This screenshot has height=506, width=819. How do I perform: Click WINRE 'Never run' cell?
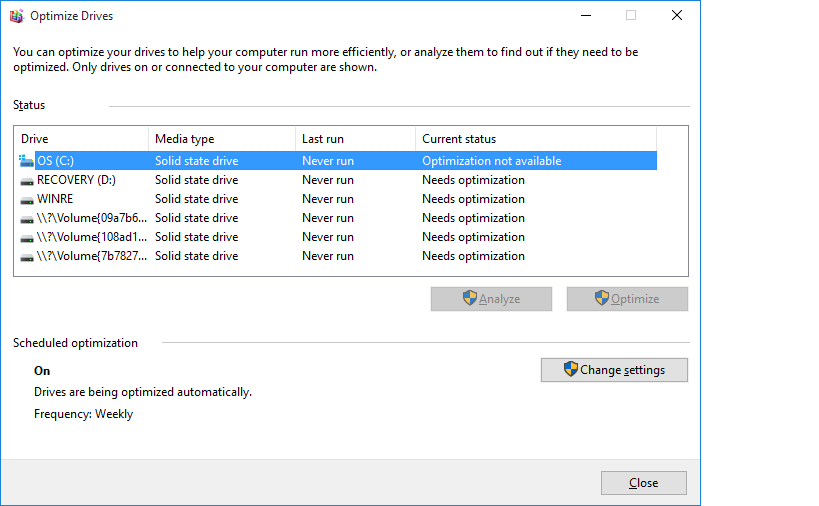click(x=327, y=199)
